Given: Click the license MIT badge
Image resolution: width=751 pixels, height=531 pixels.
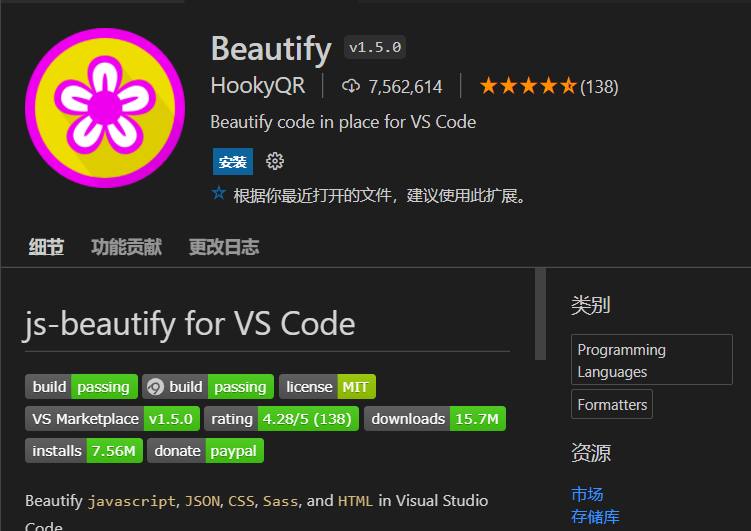Looking at the screenshot, I should coord(327,386).
